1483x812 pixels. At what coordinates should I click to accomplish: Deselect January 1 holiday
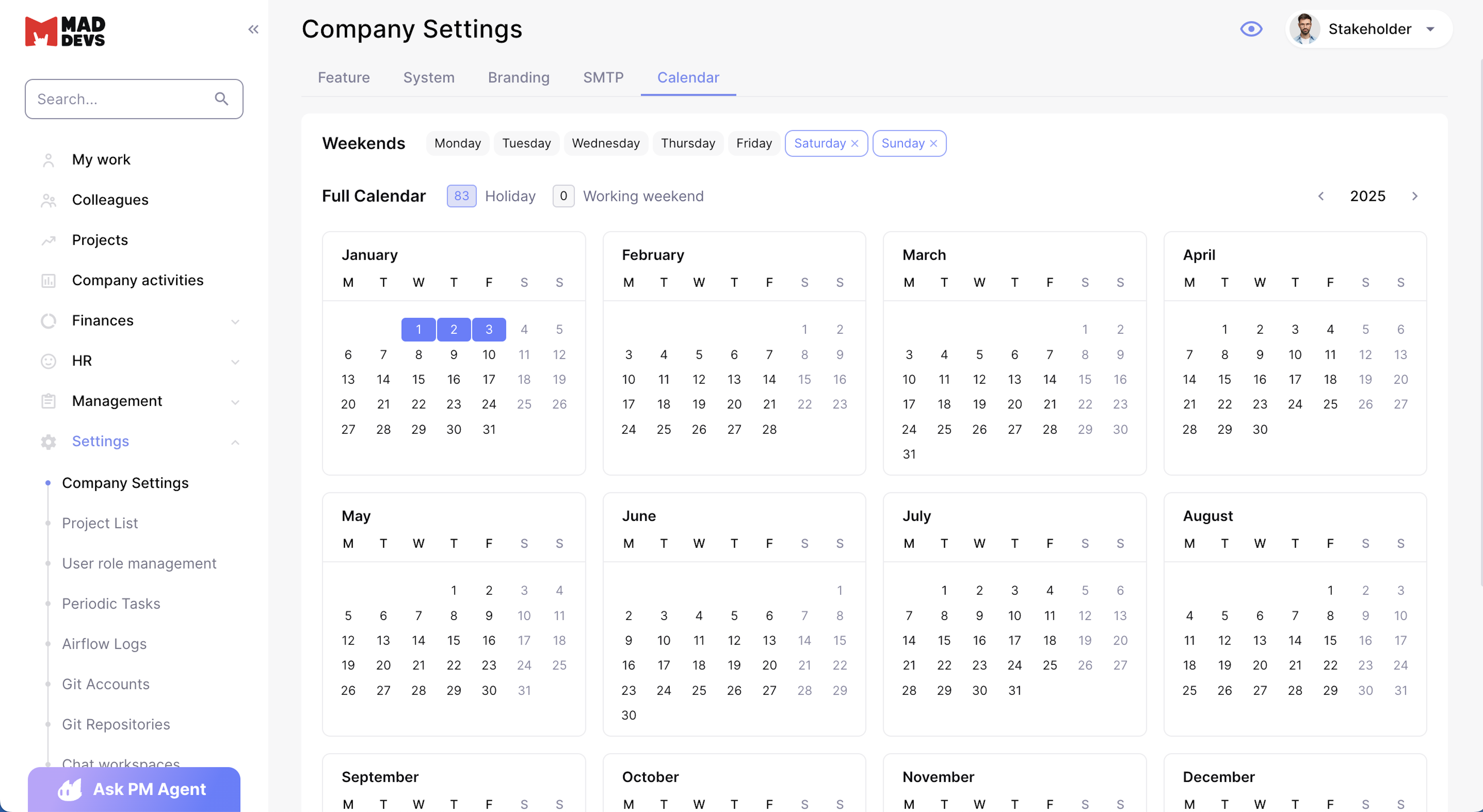coord(418,330)
